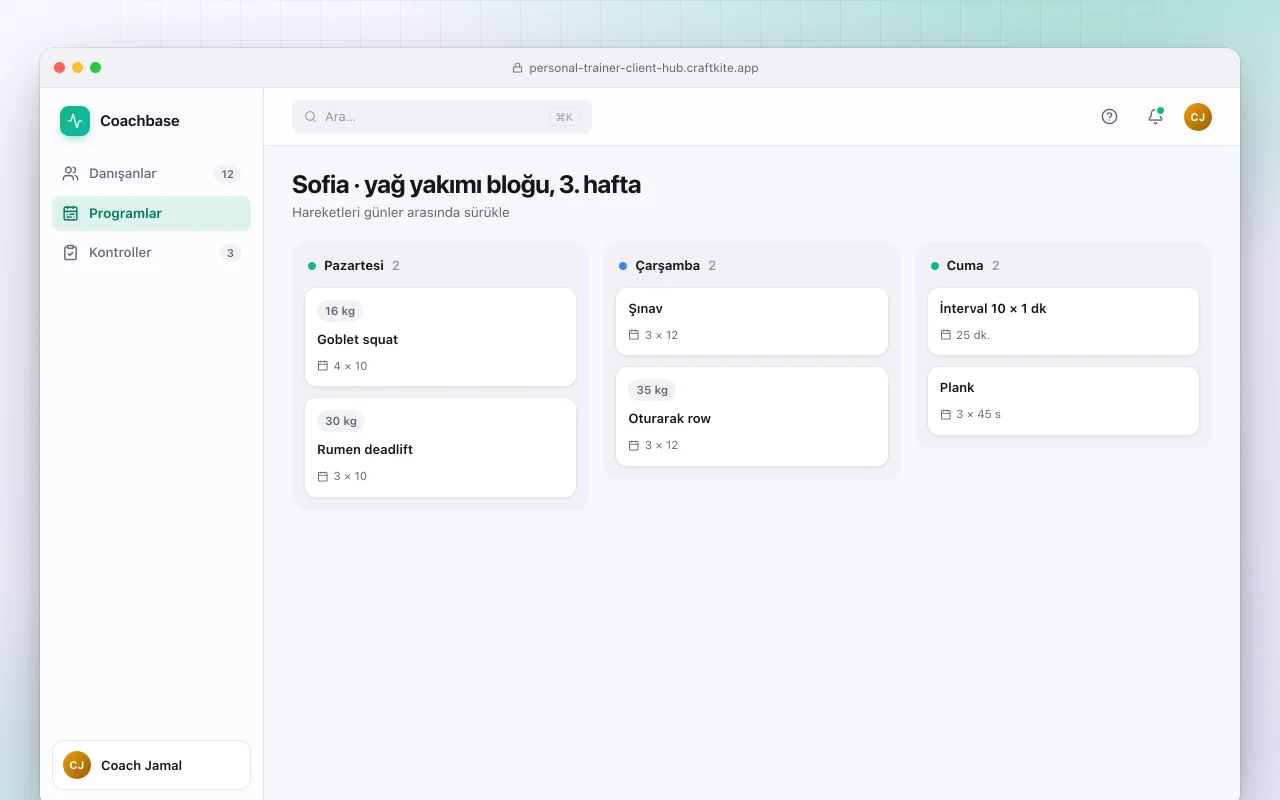Screen dimensions: 1280x800
Task: Focus the Ara… search field
Action: tap(442, 117)
